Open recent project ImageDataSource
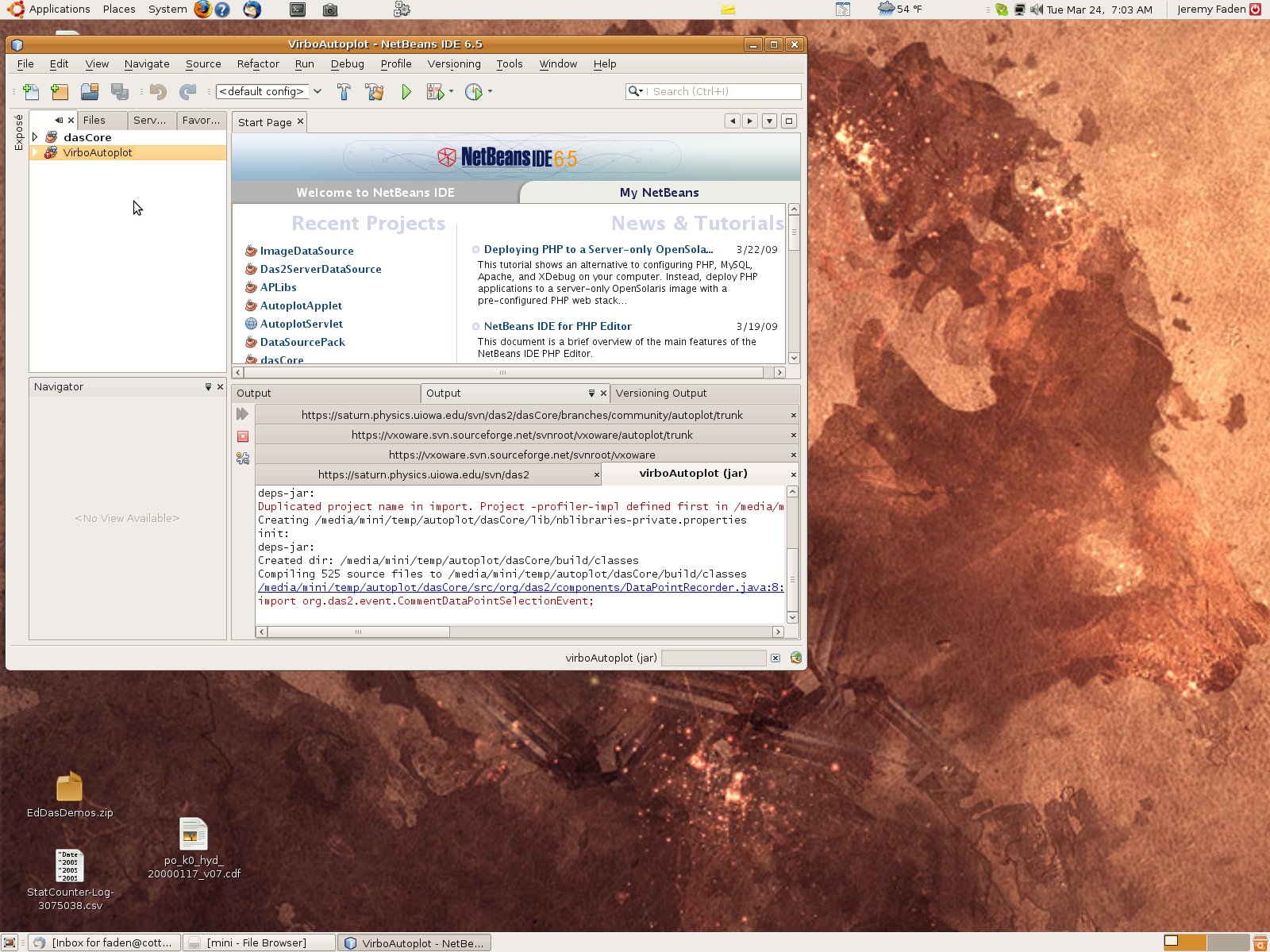This screenshot has height=952, width=1270. click(x=307, y=251)
